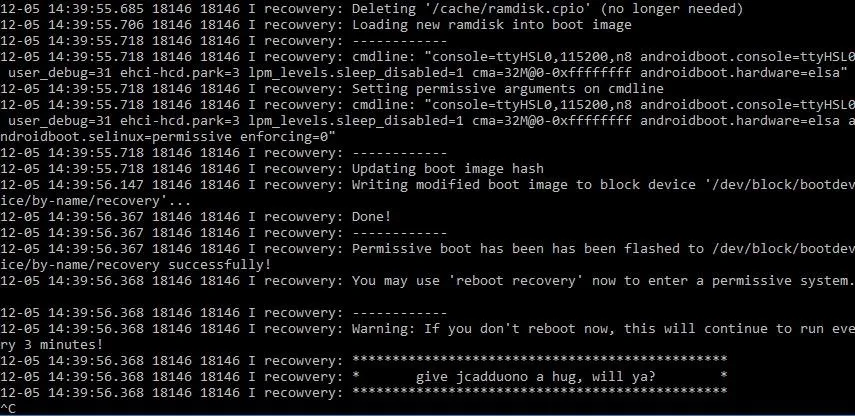Click the 'Updating boot image hash' line

(x=272, y=168)
